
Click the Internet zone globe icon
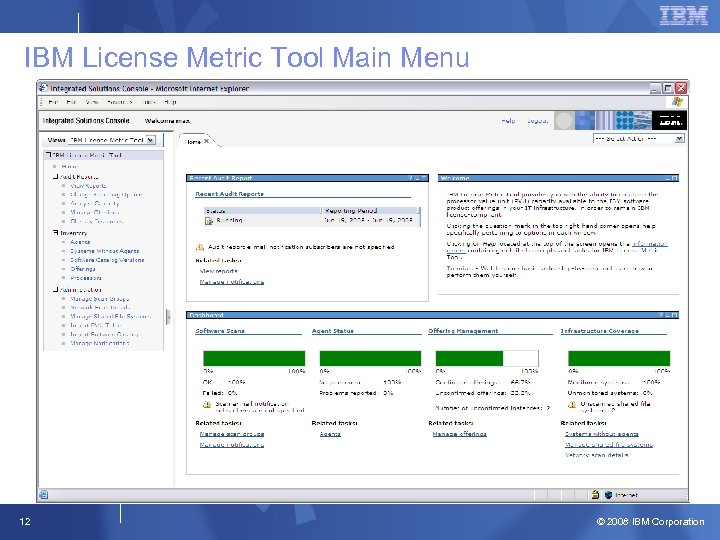point(608,495)
